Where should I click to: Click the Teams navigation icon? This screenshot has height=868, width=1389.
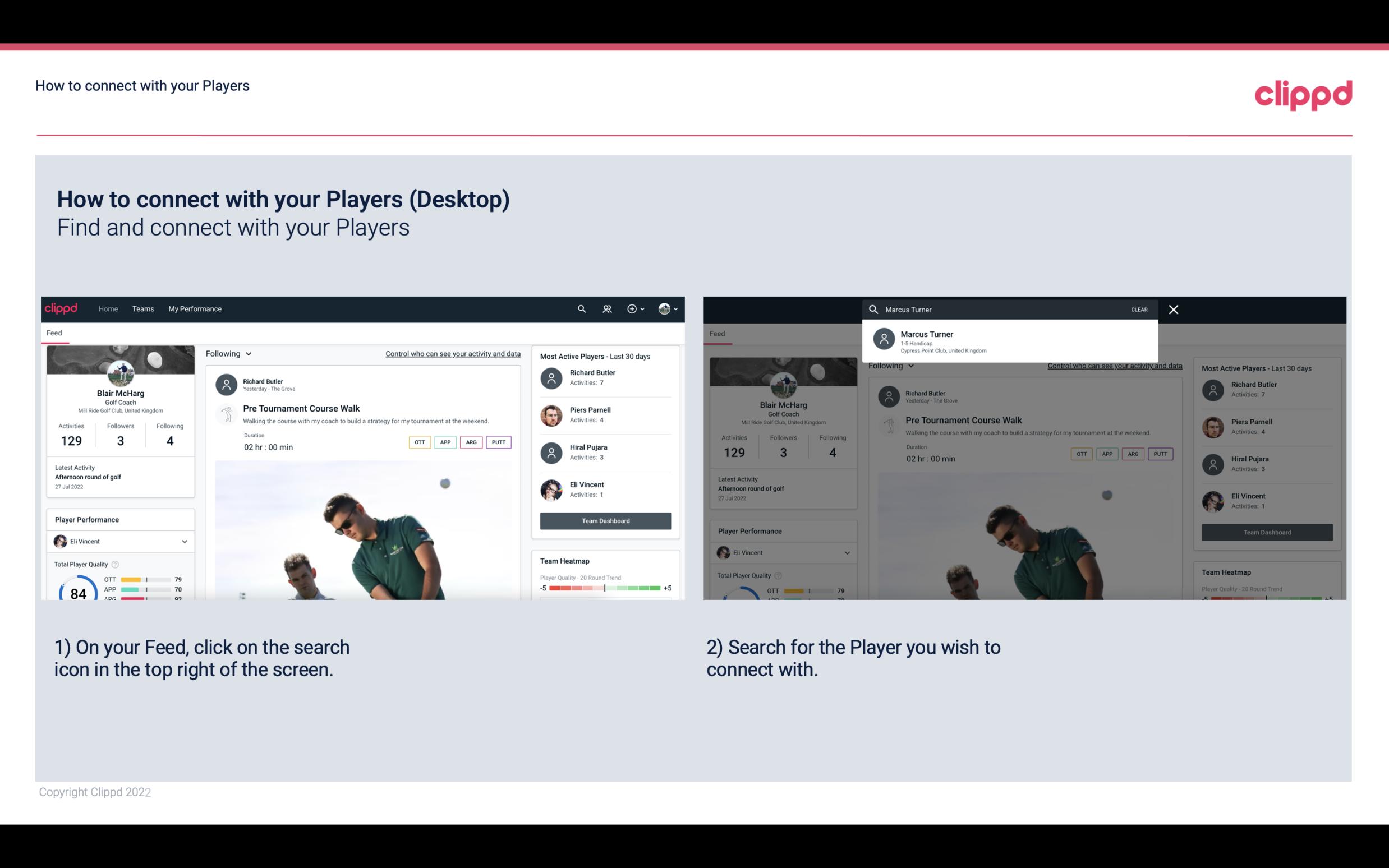(x=143, y=308)
